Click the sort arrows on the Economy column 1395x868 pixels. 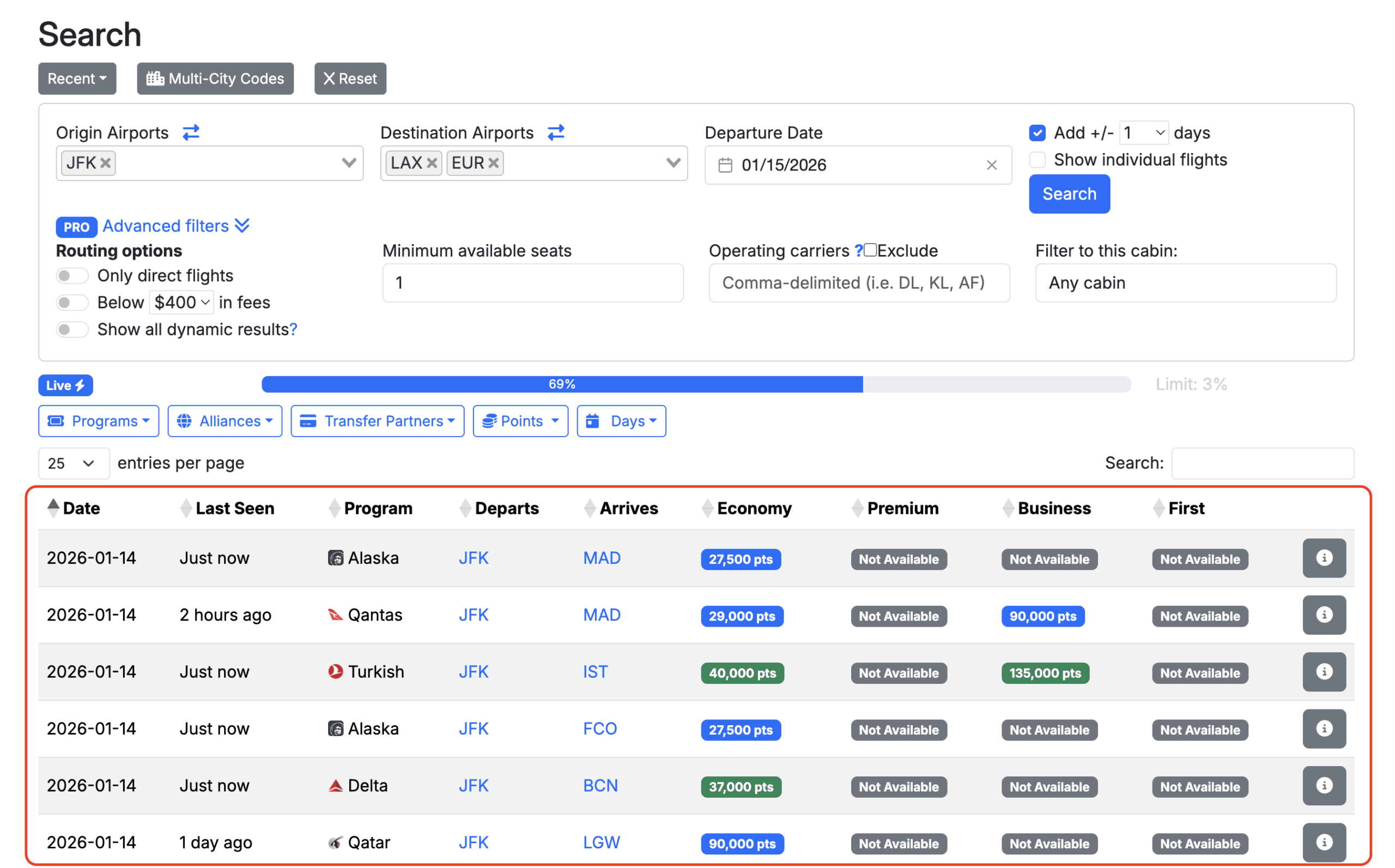point(707,507)
